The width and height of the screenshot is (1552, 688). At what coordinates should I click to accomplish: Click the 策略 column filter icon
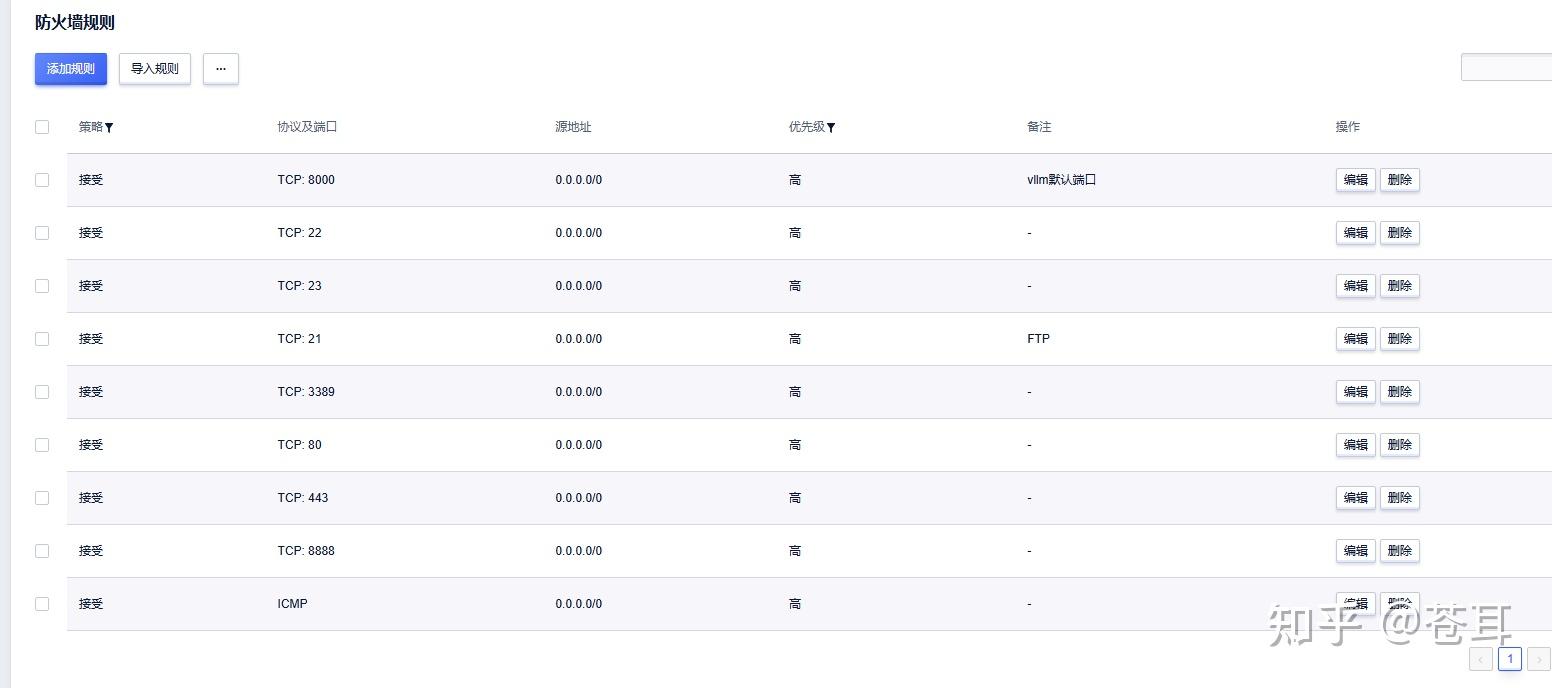(x=109, y=128)
